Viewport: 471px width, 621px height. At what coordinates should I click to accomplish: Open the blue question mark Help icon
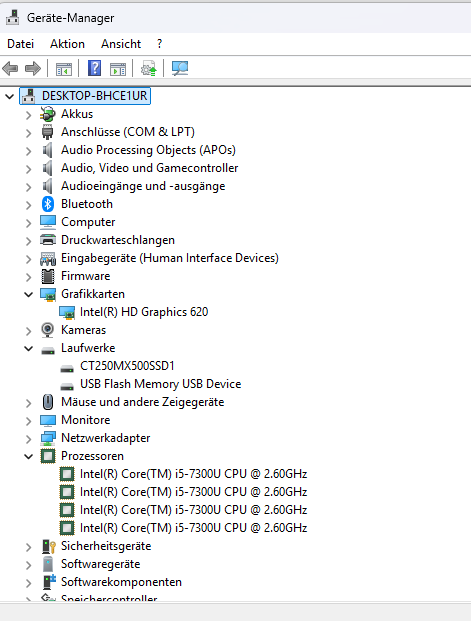94,69
